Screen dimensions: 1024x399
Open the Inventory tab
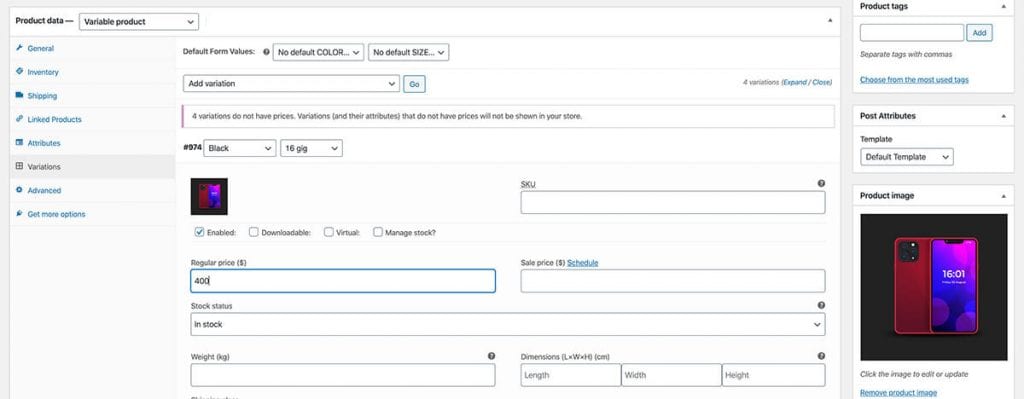coord(42,72)
